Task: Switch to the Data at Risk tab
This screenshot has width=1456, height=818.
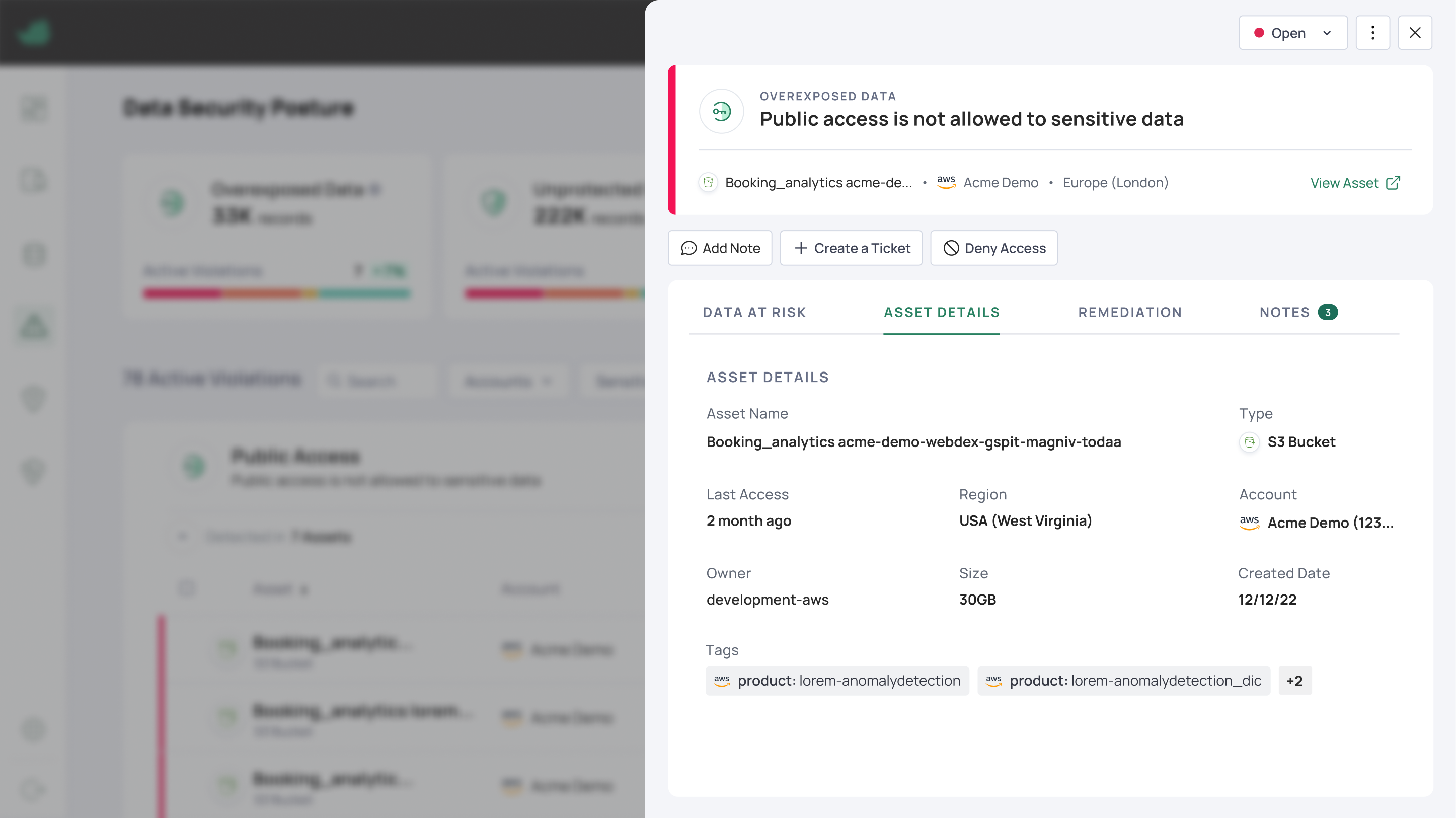Action: 754,312
